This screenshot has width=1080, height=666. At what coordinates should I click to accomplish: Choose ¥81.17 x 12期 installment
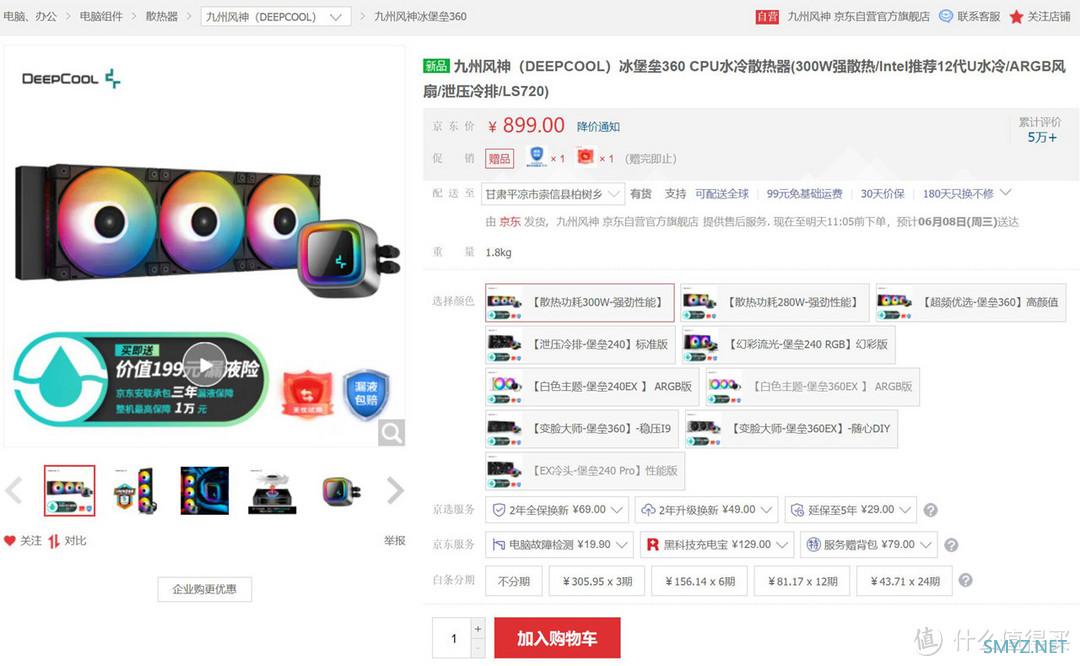pyautogui.click(x=802, y=581)
